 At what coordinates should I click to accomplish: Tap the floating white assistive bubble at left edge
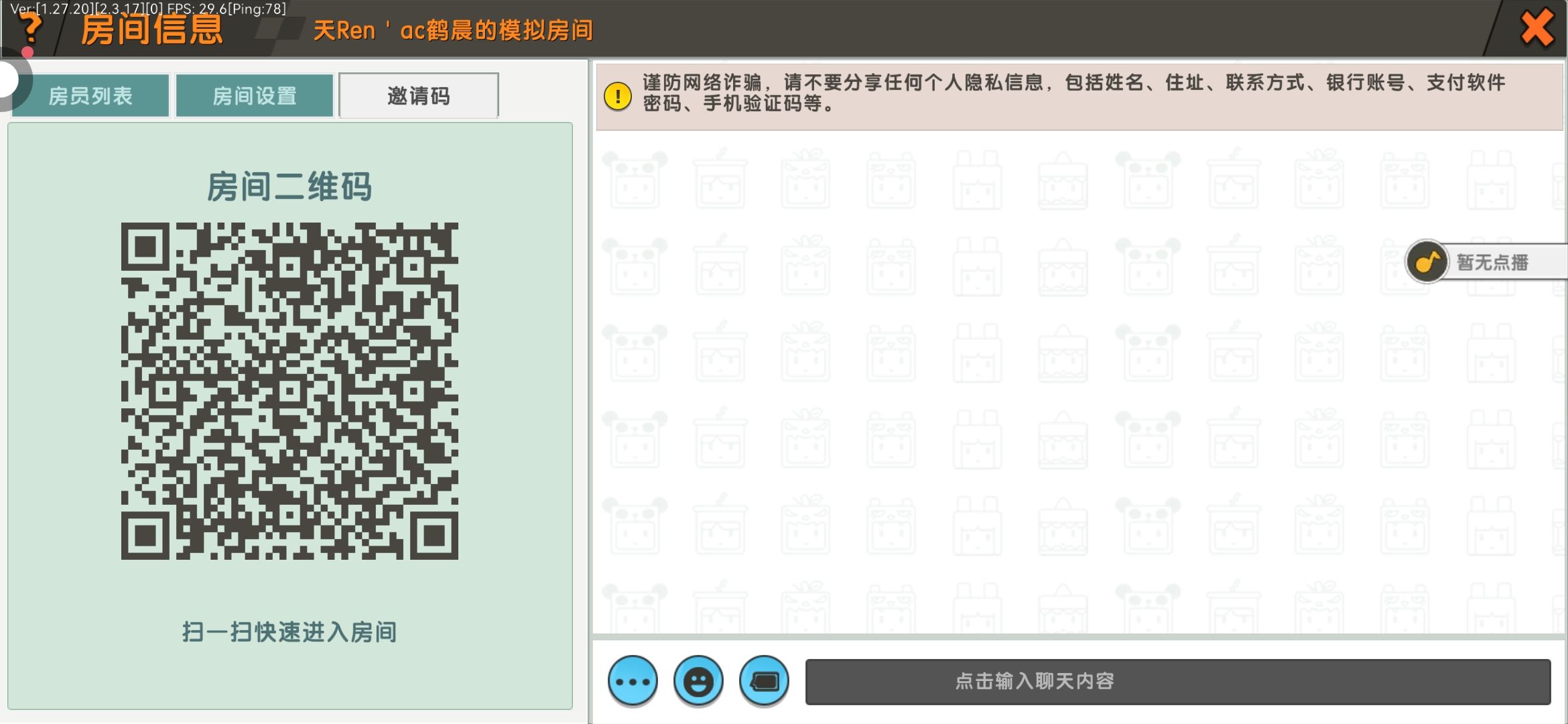pyautogui.click(x=8, y=79)
